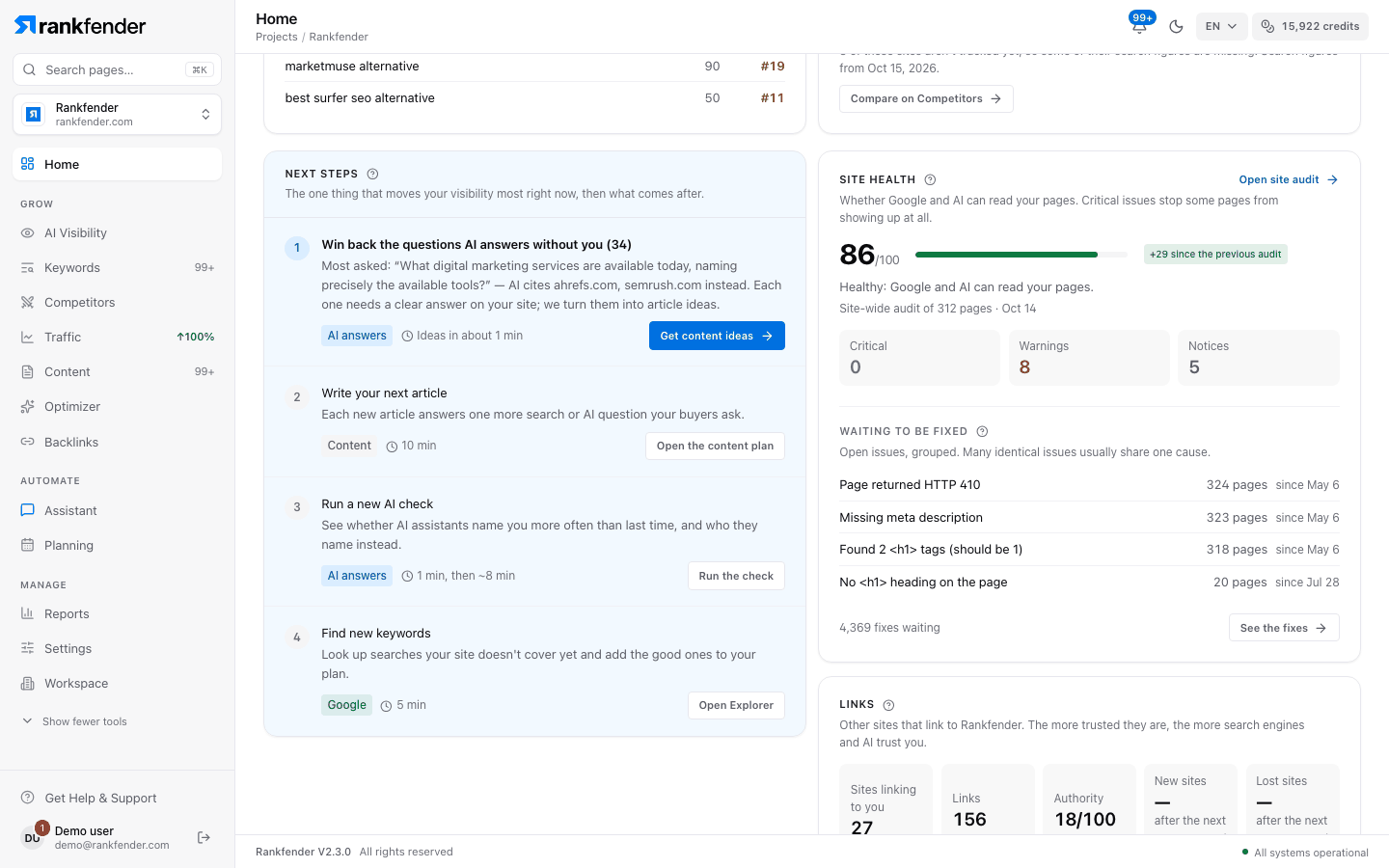1389x868 pixels.
Task: Open the notifications bell
Action: [1140, 26]
